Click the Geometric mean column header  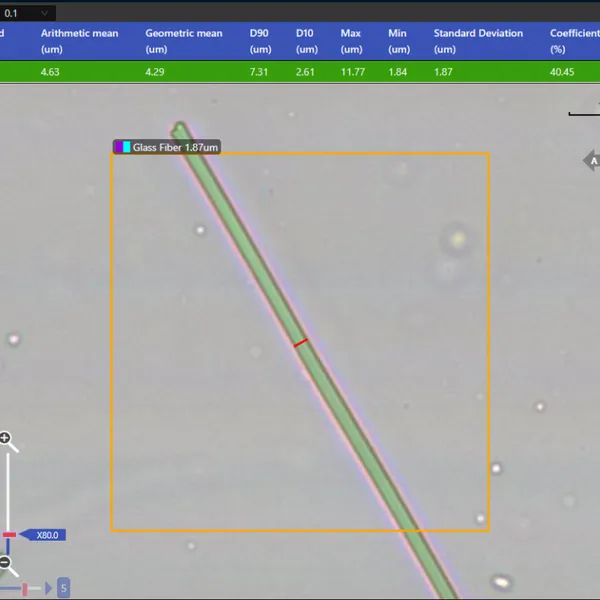(184, 41)
